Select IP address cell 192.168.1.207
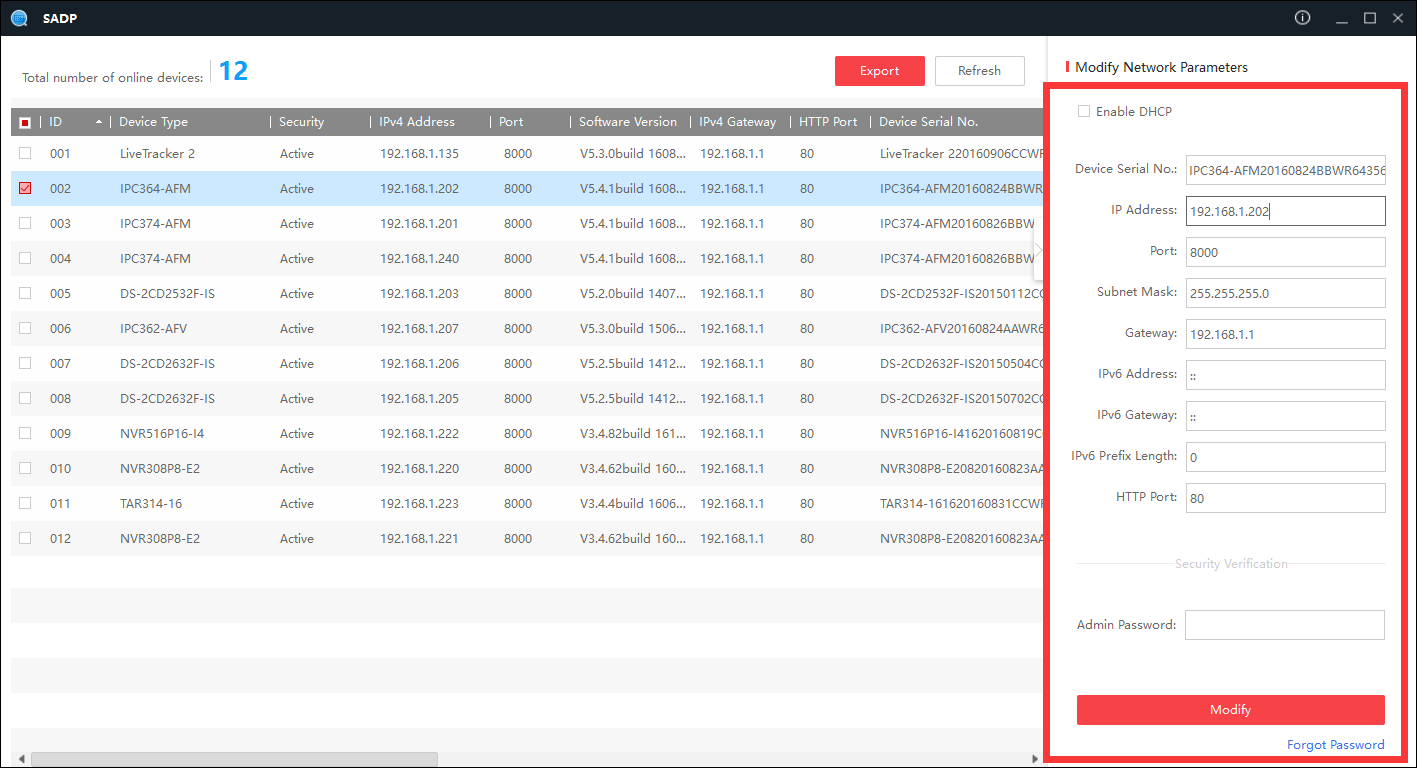 (x=419, y=329)
